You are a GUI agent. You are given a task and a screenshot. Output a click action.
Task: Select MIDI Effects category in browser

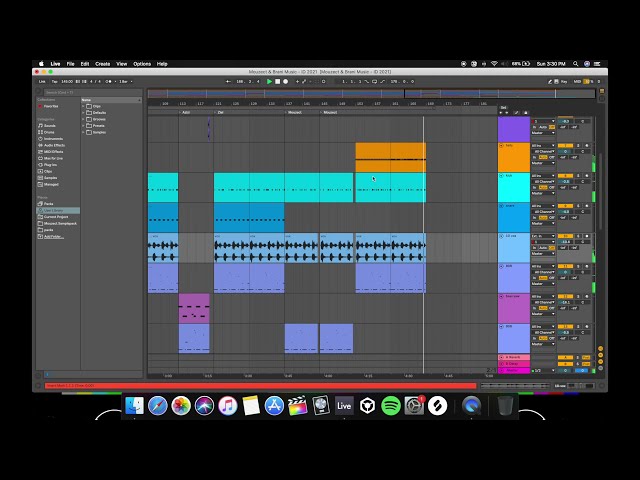point(53,152)
